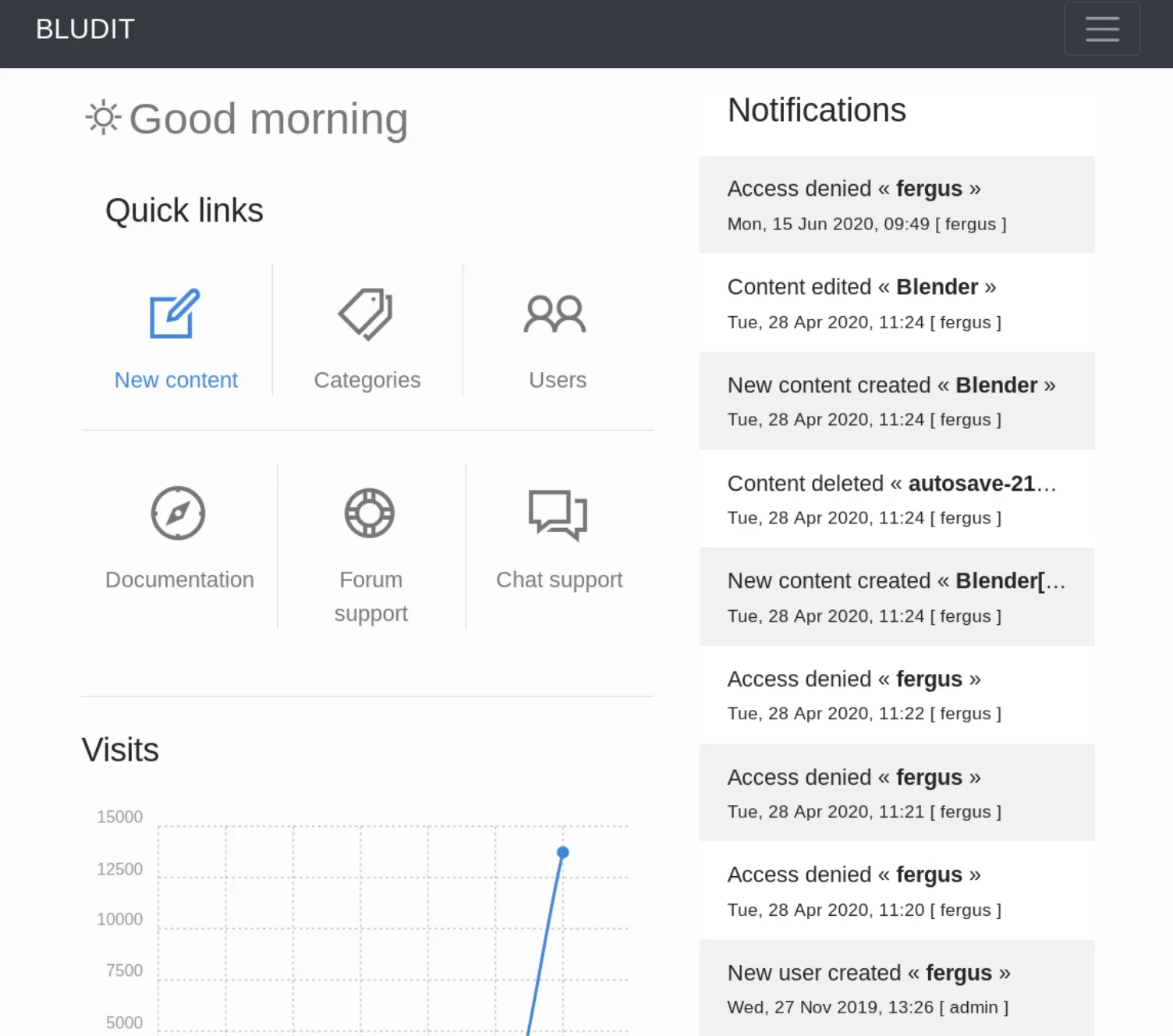Click the Forum support lifebuoy icon
The height and width of the screenshot is (1036, 1173).
coord(370,513)
